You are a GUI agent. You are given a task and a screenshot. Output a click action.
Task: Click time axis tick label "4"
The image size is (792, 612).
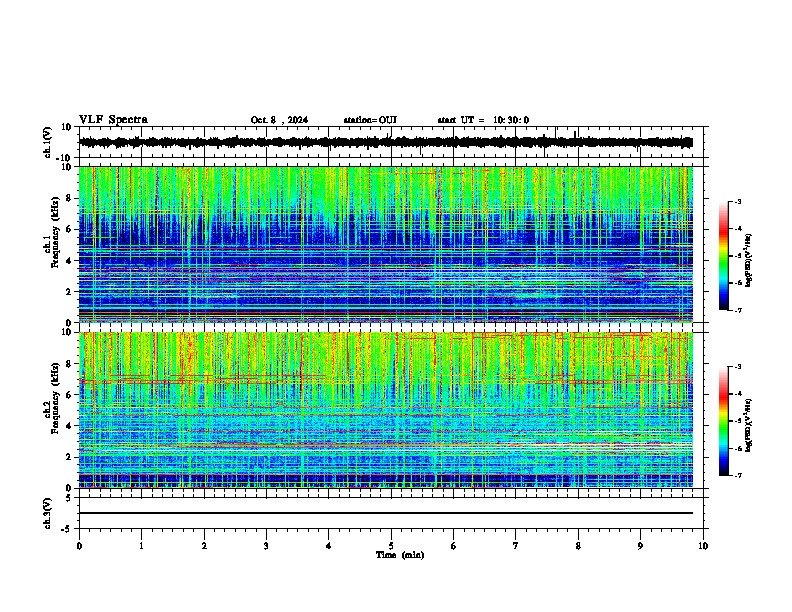(x=328, y=546)
